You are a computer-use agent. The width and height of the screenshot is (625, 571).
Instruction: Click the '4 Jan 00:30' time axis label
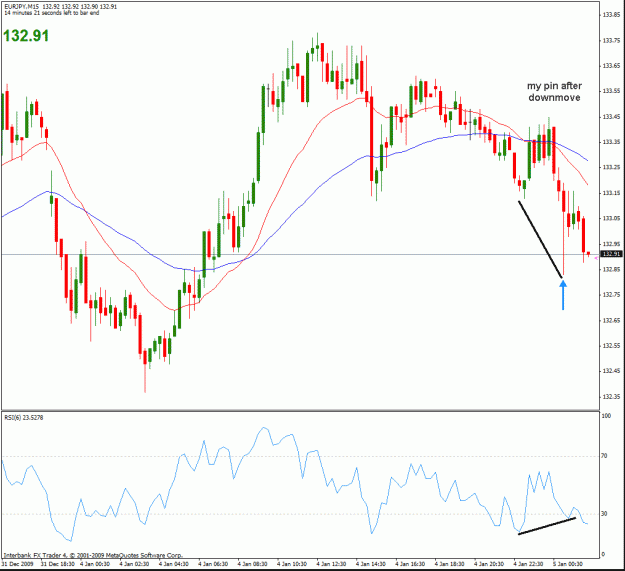click(x=95, y=564)
